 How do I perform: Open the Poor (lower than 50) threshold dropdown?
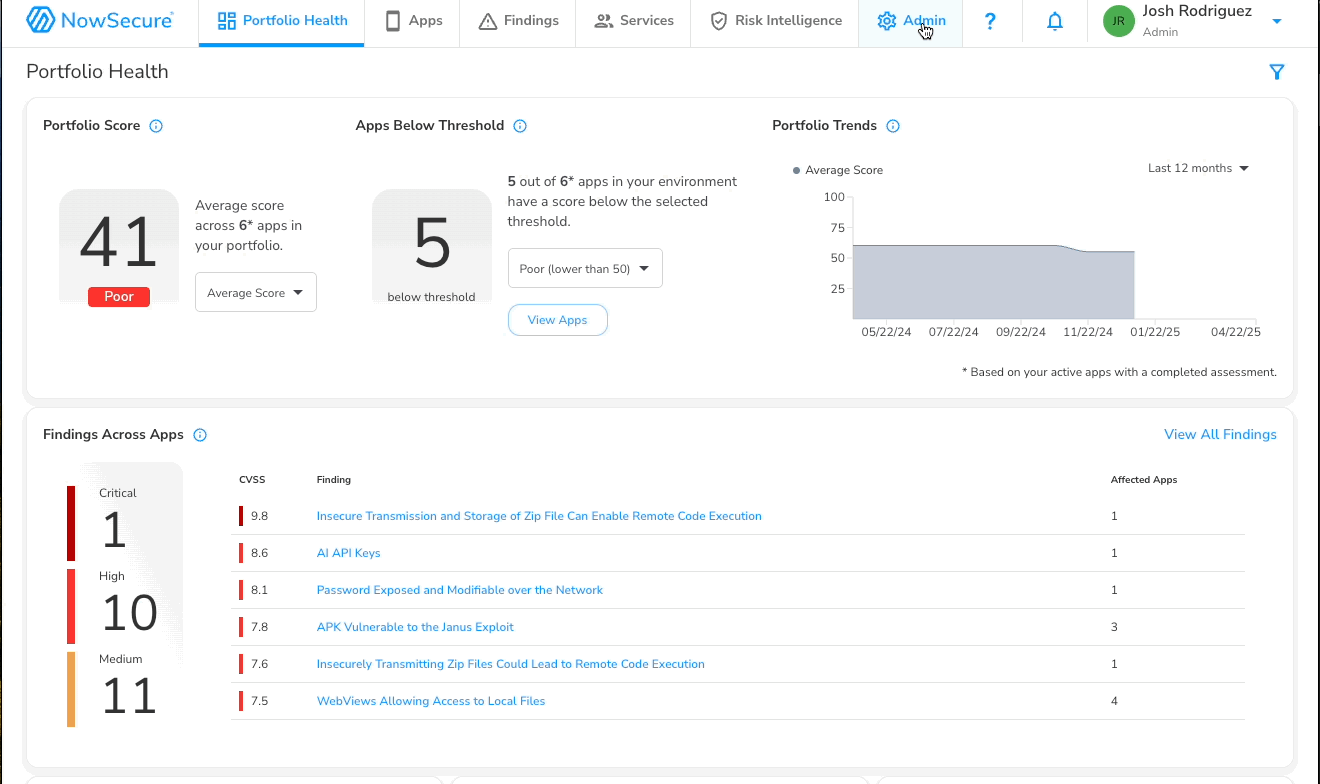point(585,268)
